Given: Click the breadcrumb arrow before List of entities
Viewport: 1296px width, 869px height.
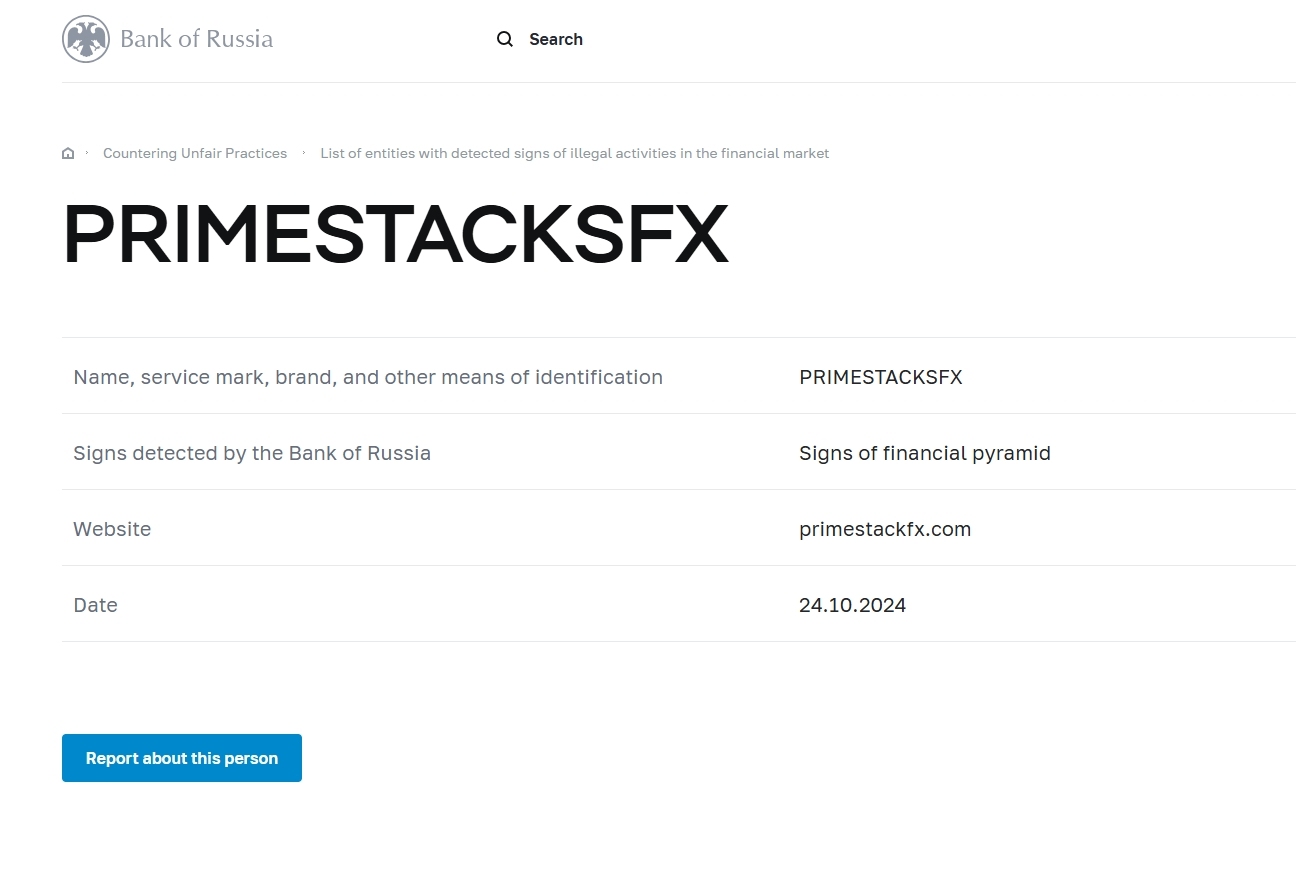Looking at the screenshot, I should click(304, 153).
